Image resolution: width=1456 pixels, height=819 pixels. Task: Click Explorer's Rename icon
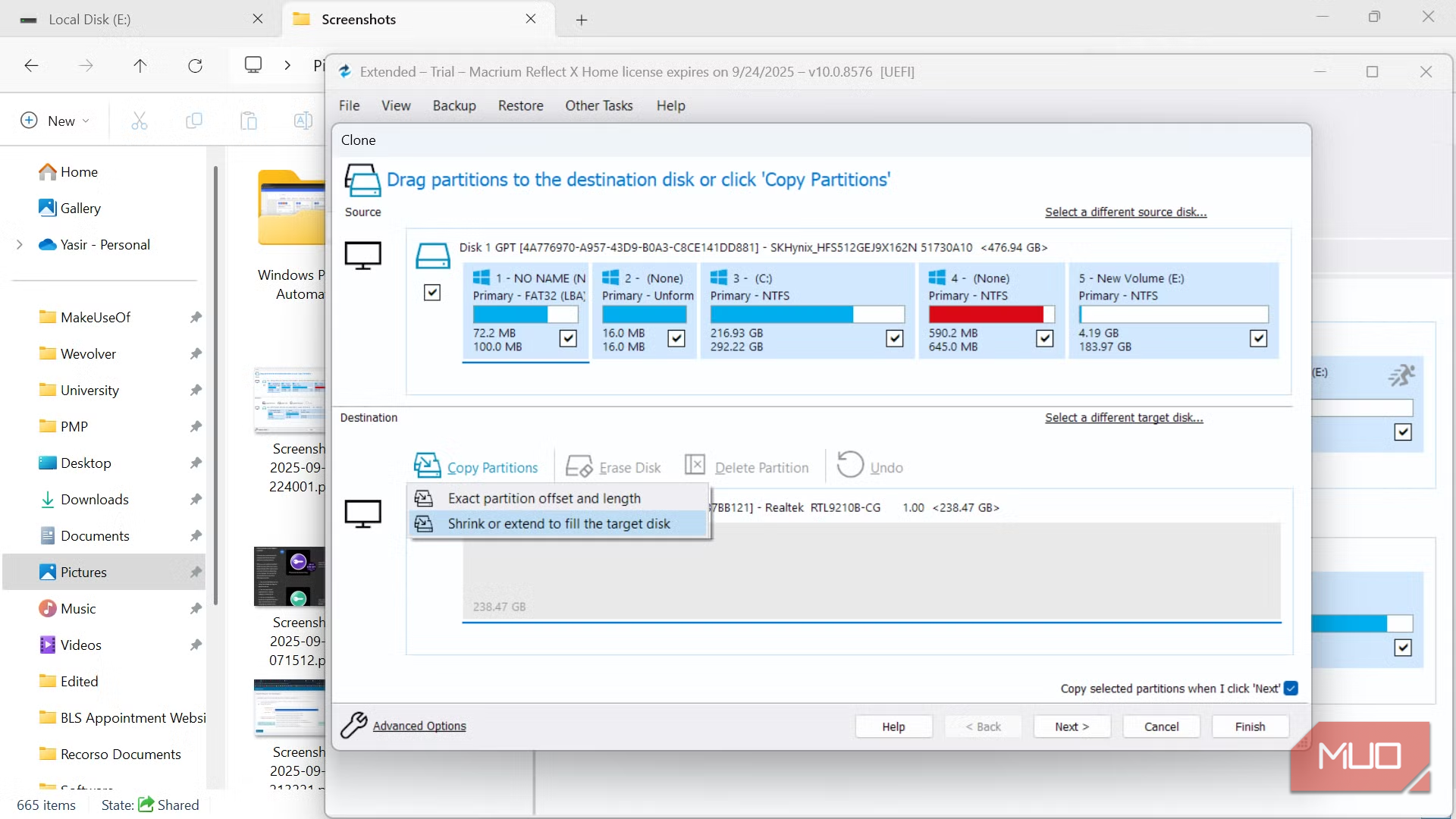303,121
